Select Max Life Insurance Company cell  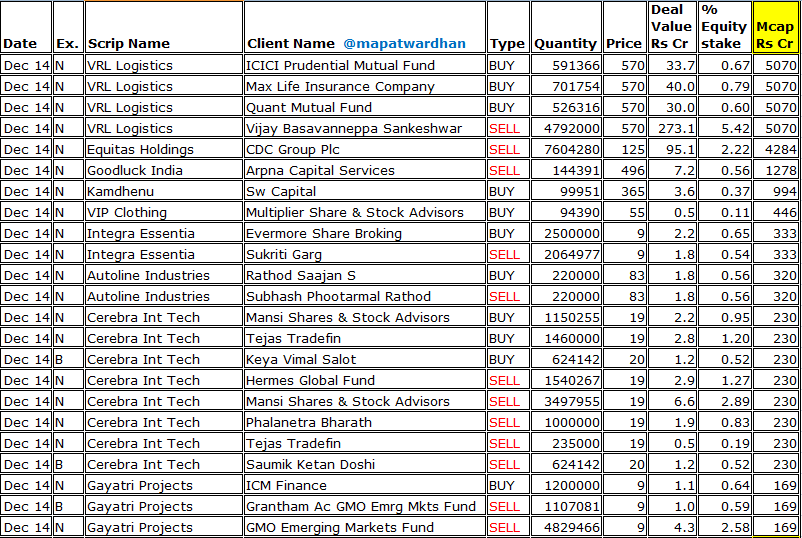pyautogui.click(x=365, y=86)
